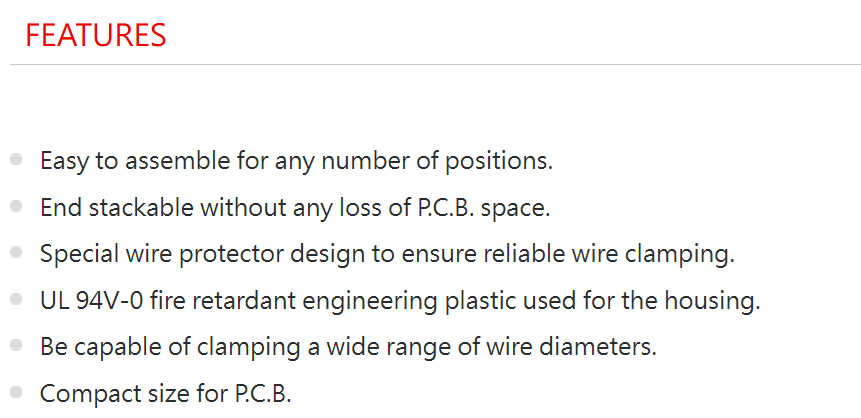The image size is (861, 418).
Task: Click bullet beside 'Be capable of clamping' line
Action: click(x=16, y=345)
